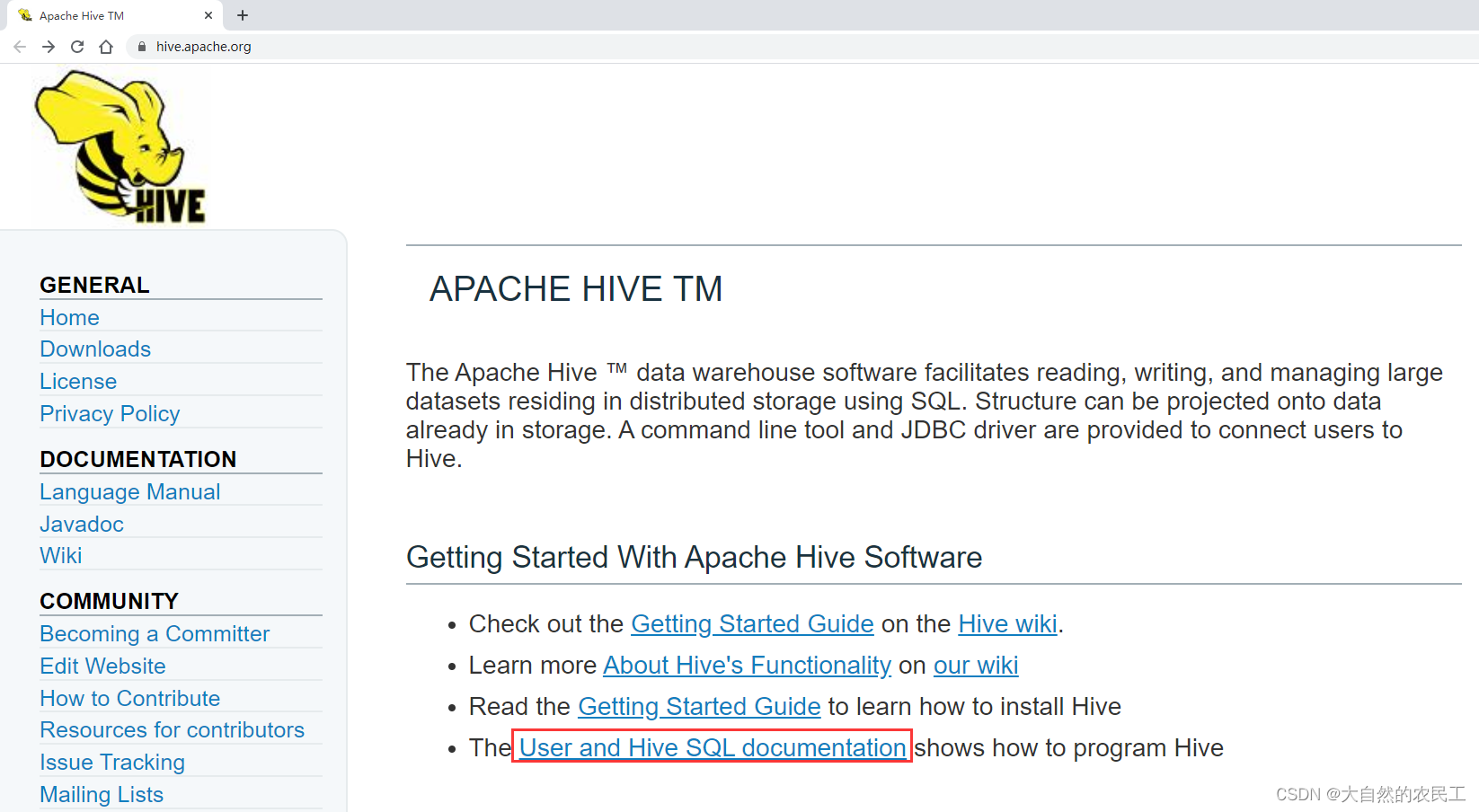
Task: Open Becoming a Committer link
Action: click(155, 634)
